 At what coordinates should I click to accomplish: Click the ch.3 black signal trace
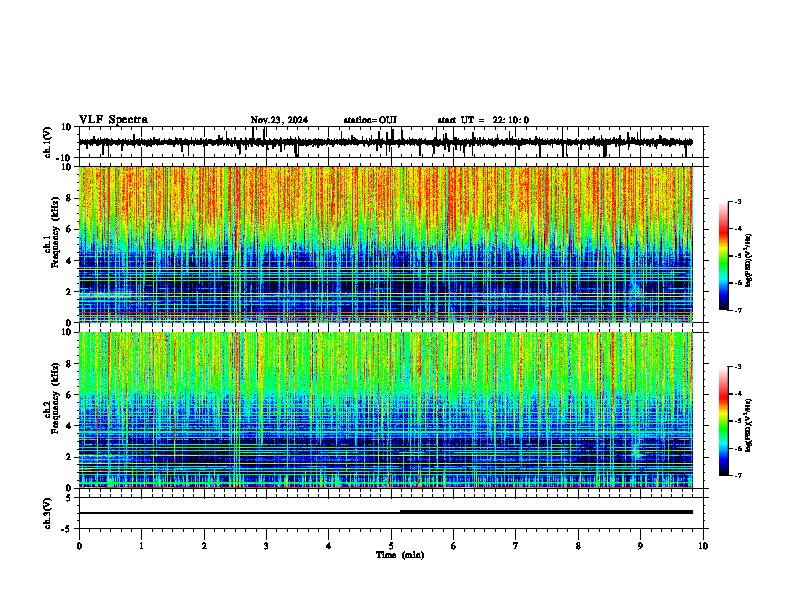[x=386, y=512]
